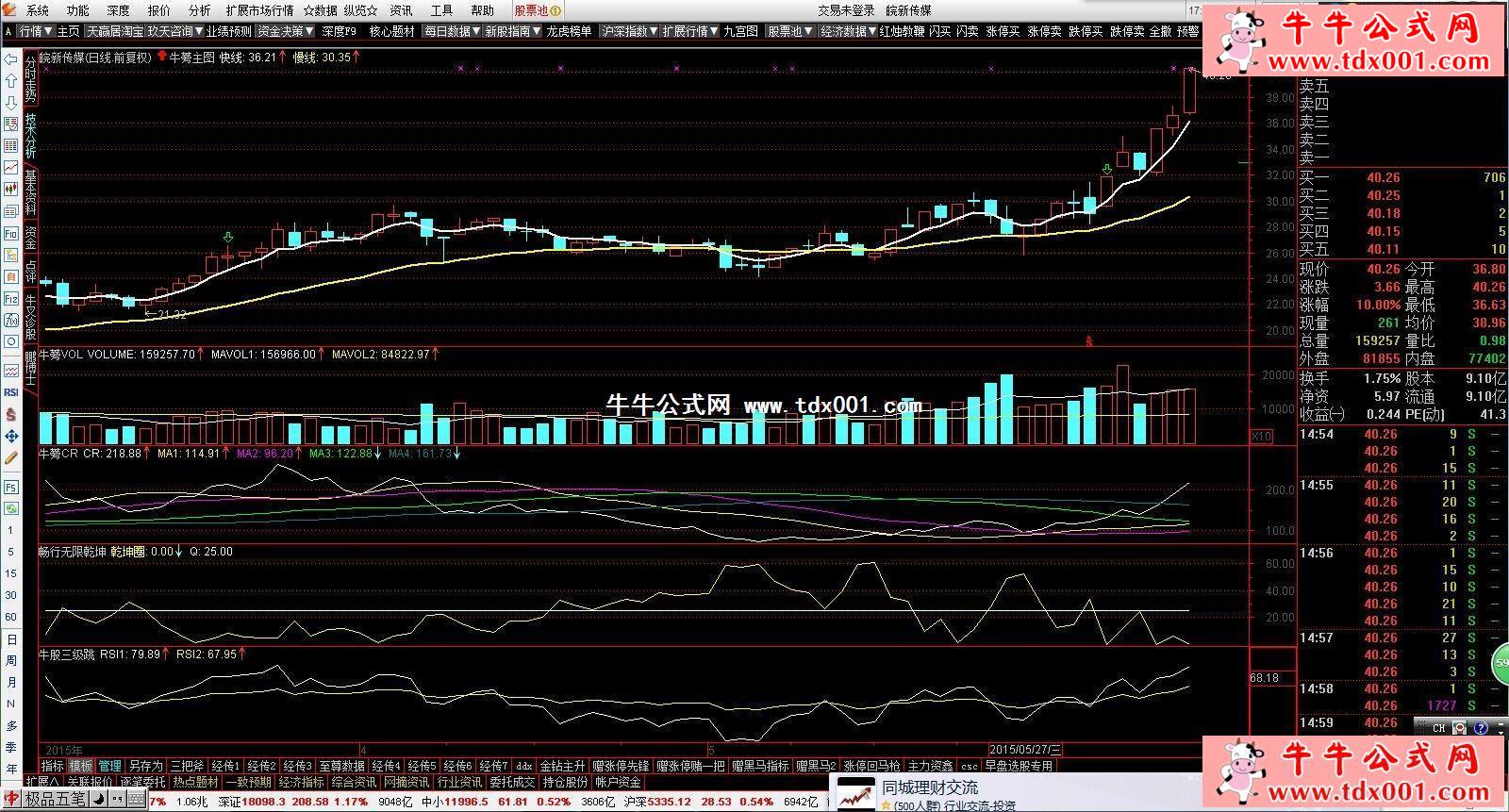The height and width of the screenshot is (812, 1509).
Task: Open the 工具 menu
Action: 441,10
